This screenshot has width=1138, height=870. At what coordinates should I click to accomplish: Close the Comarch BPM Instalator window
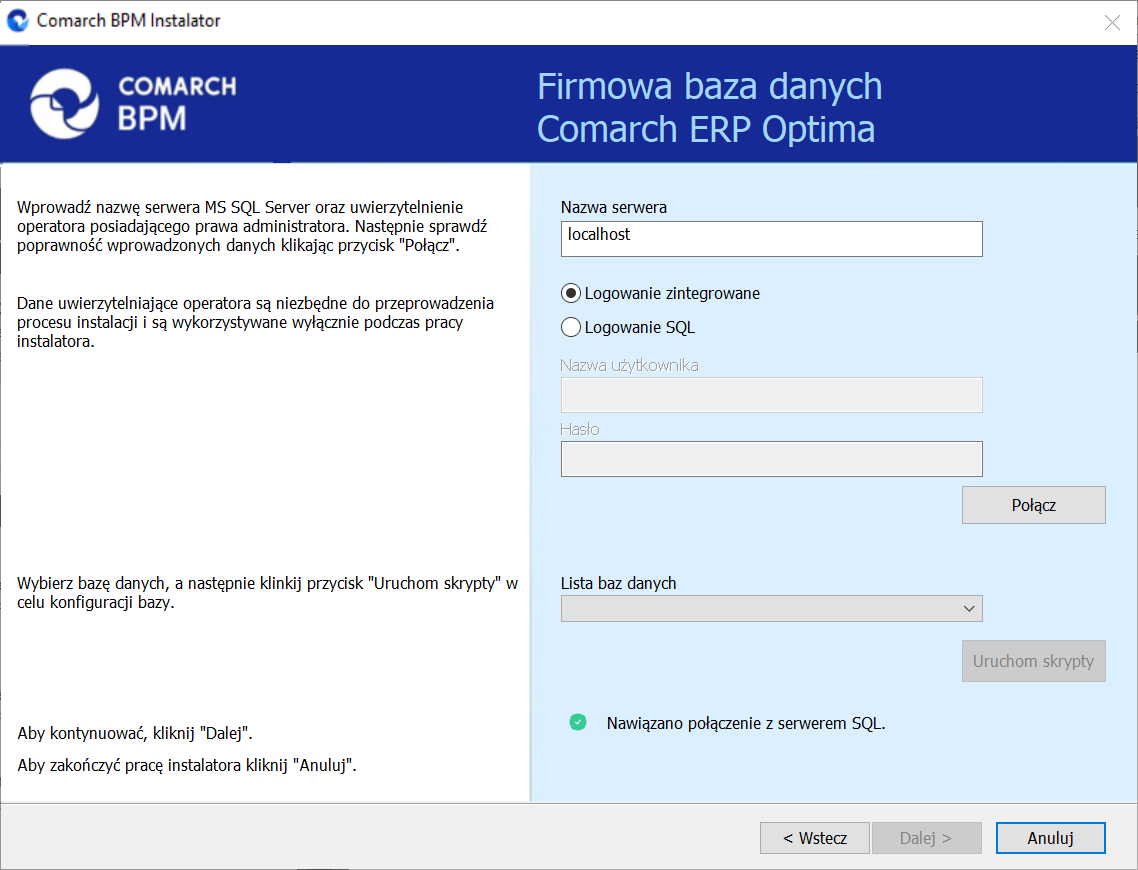click(1112, 22)
